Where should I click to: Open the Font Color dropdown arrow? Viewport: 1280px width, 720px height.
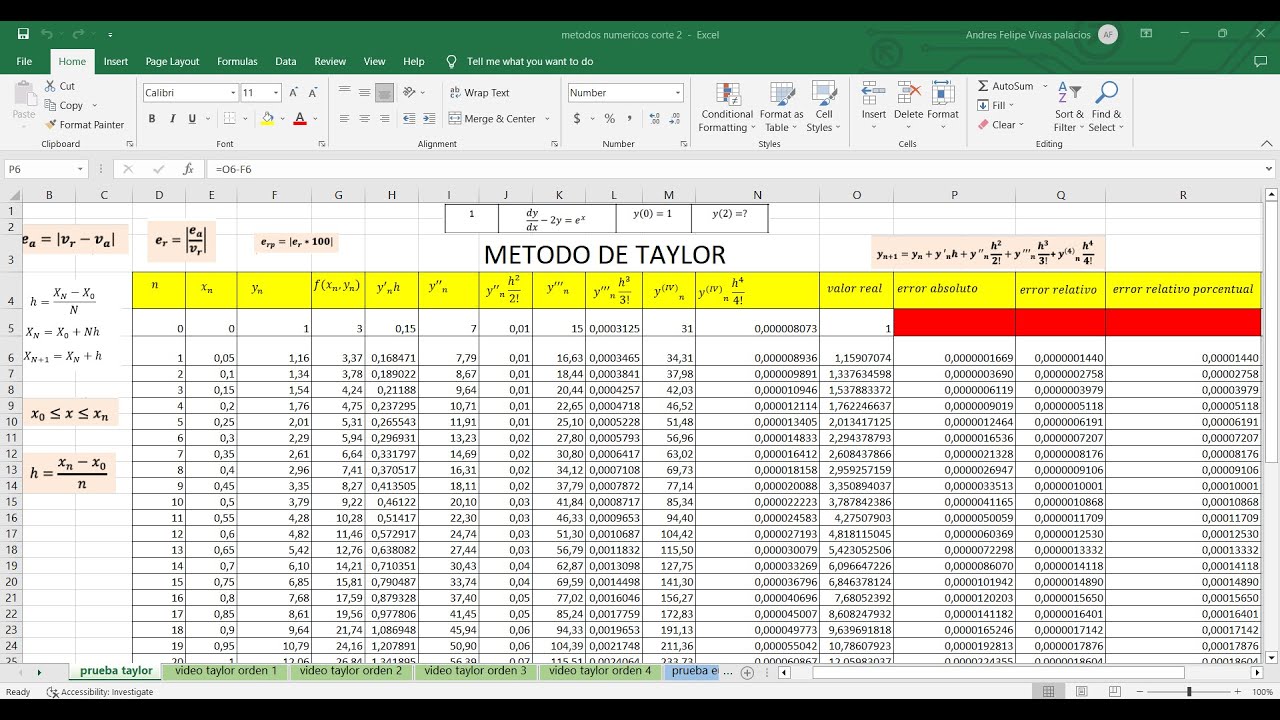313,119
